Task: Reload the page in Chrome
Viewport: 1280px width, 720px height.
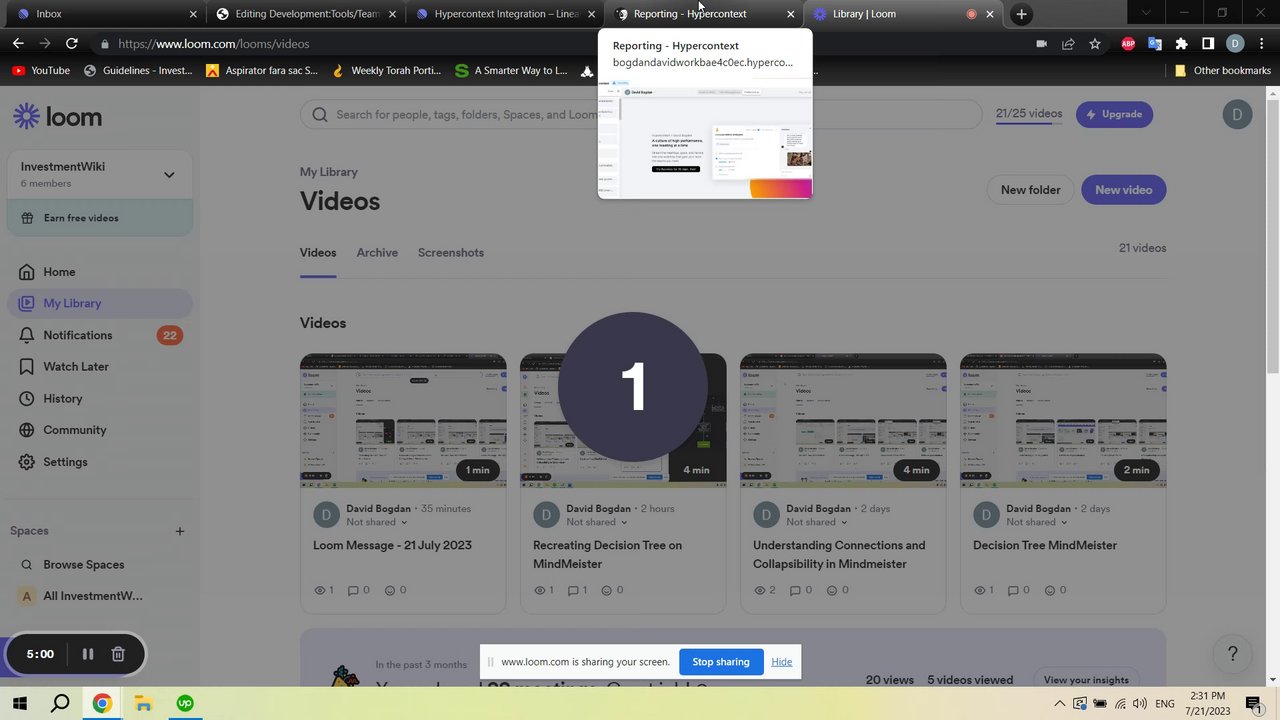Action: click(x=71, y=44)
